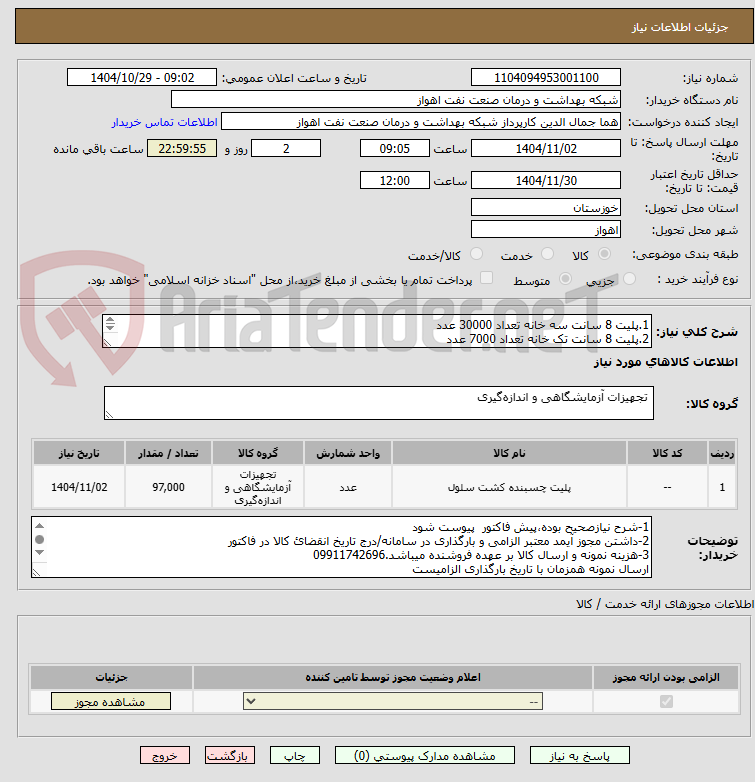The height and width of the screenshot is (782, 755).
Task: Click the واحد شمارش column header
Action: point(348,453)
